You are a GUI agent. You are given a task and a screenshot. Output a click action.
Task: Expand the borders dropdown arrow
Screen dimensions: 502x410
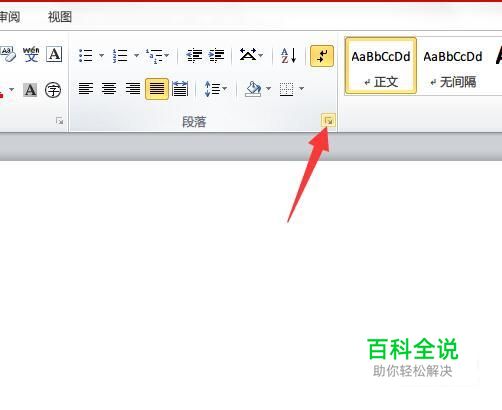301,89
